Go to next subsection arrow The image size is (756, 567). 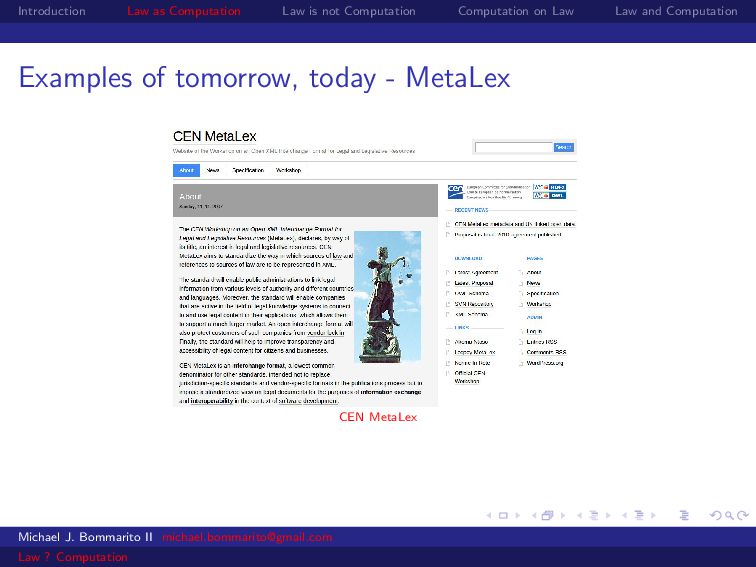click(608, 515)
